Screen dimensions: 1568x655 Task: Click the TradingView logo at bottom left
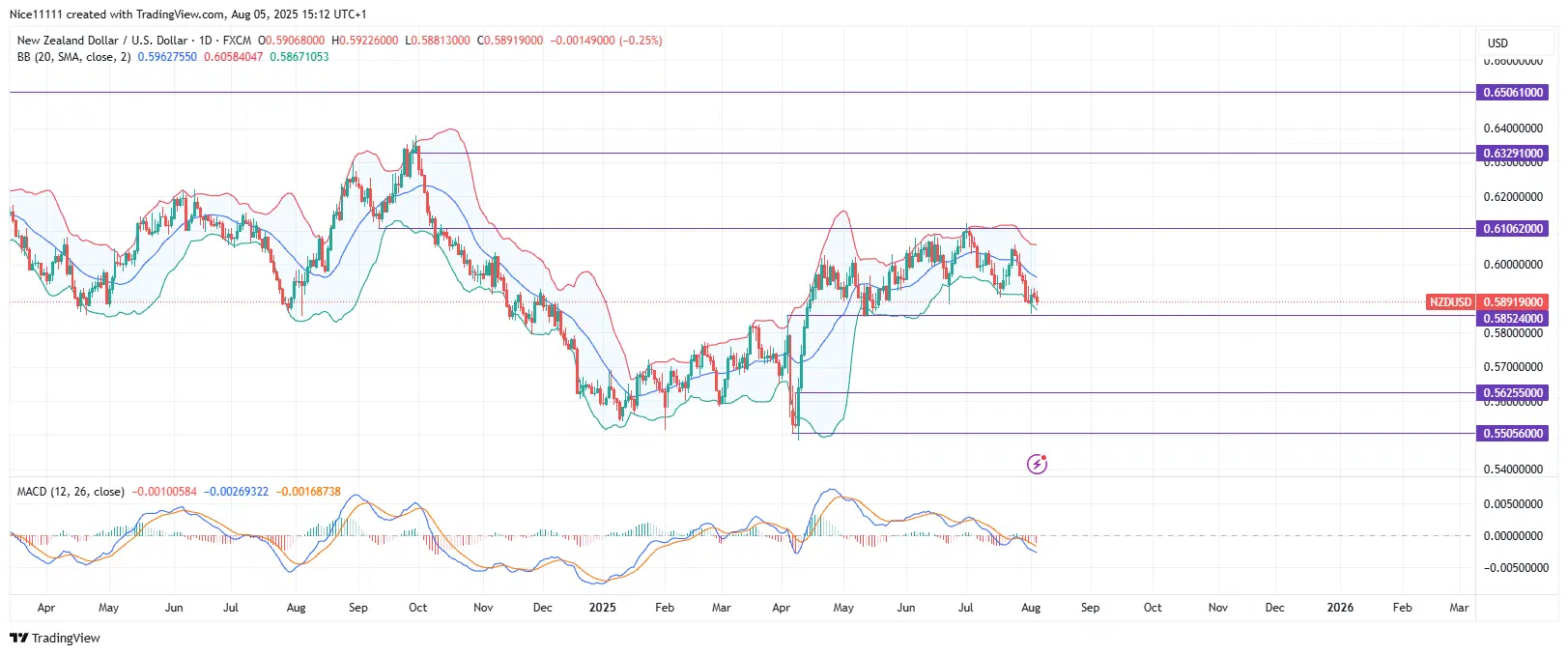point(55,638)
